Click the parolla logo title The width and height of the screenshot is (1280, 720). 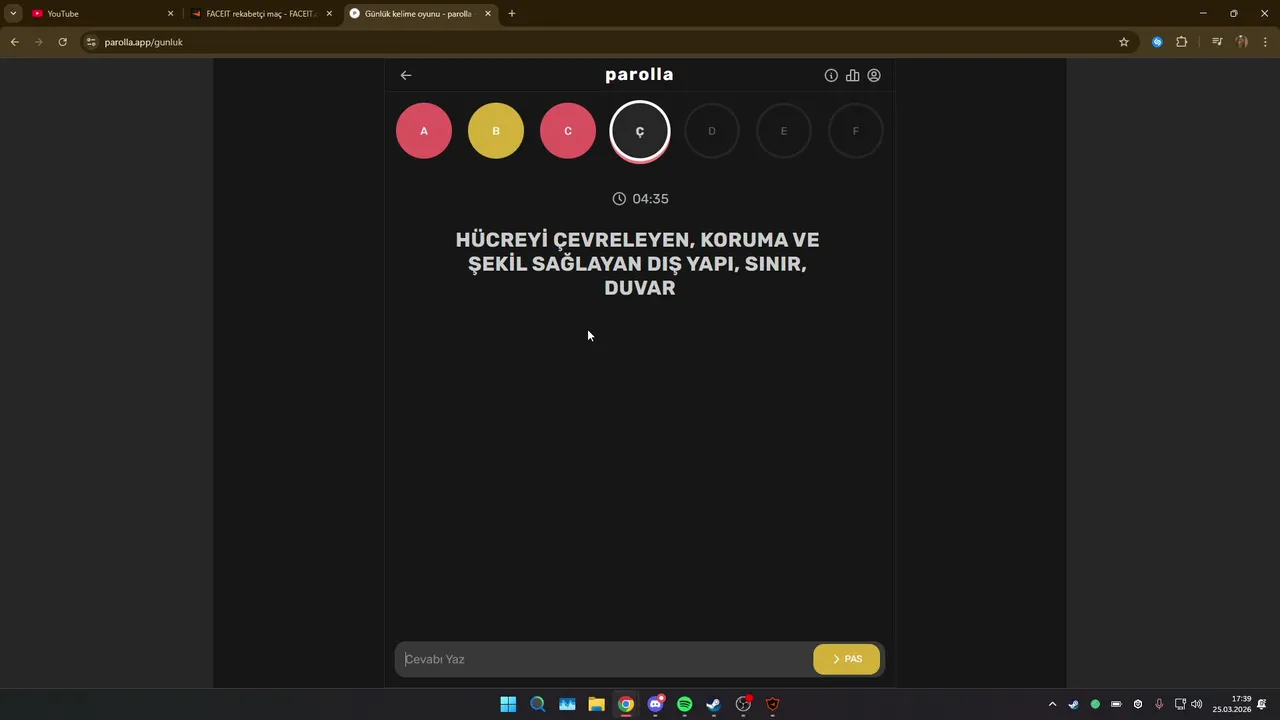click(x=639, y=75)
